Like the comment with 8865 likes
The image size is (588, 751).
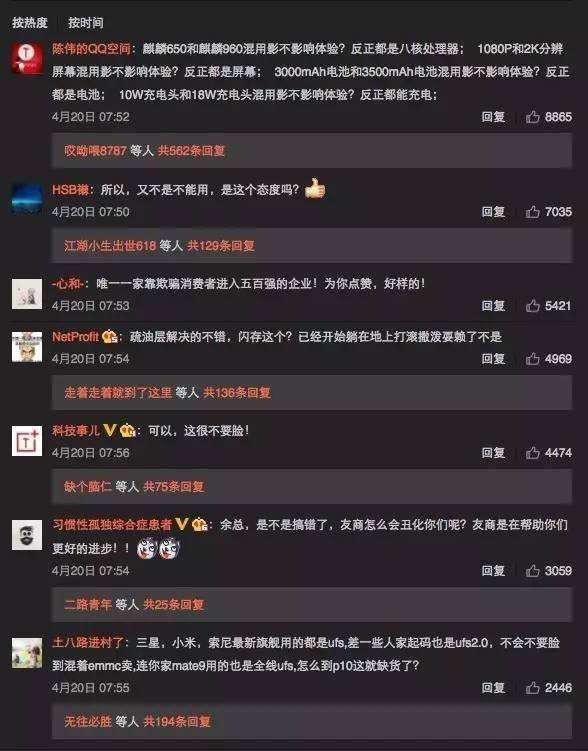point(532,117)
